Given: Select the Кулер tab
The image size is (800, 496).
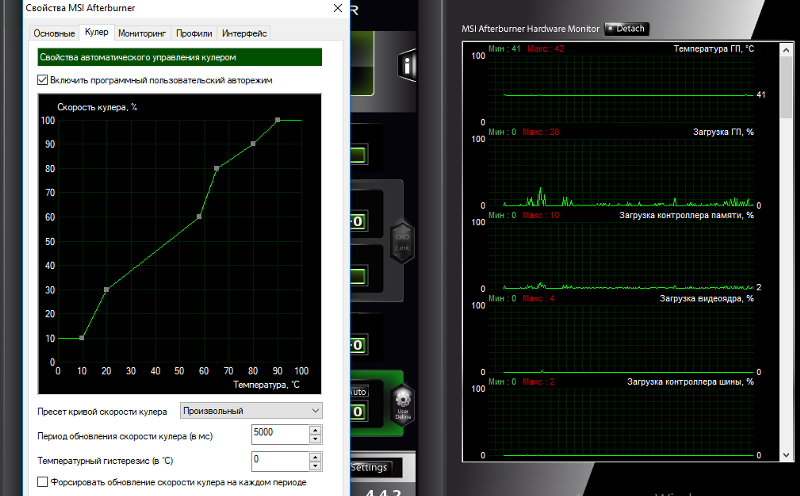Looking at the screenshot, I should click(96, 32).
